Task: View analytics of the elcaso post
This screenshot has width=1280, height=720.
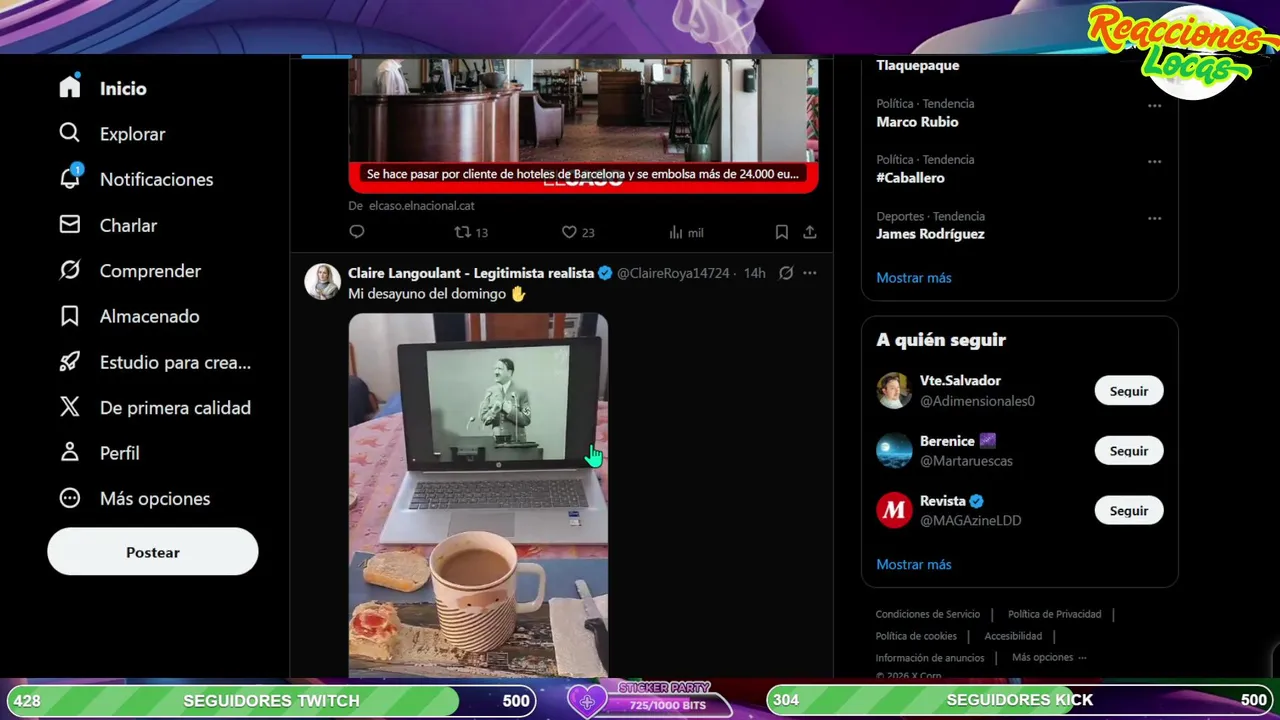Action: (686, 232)
